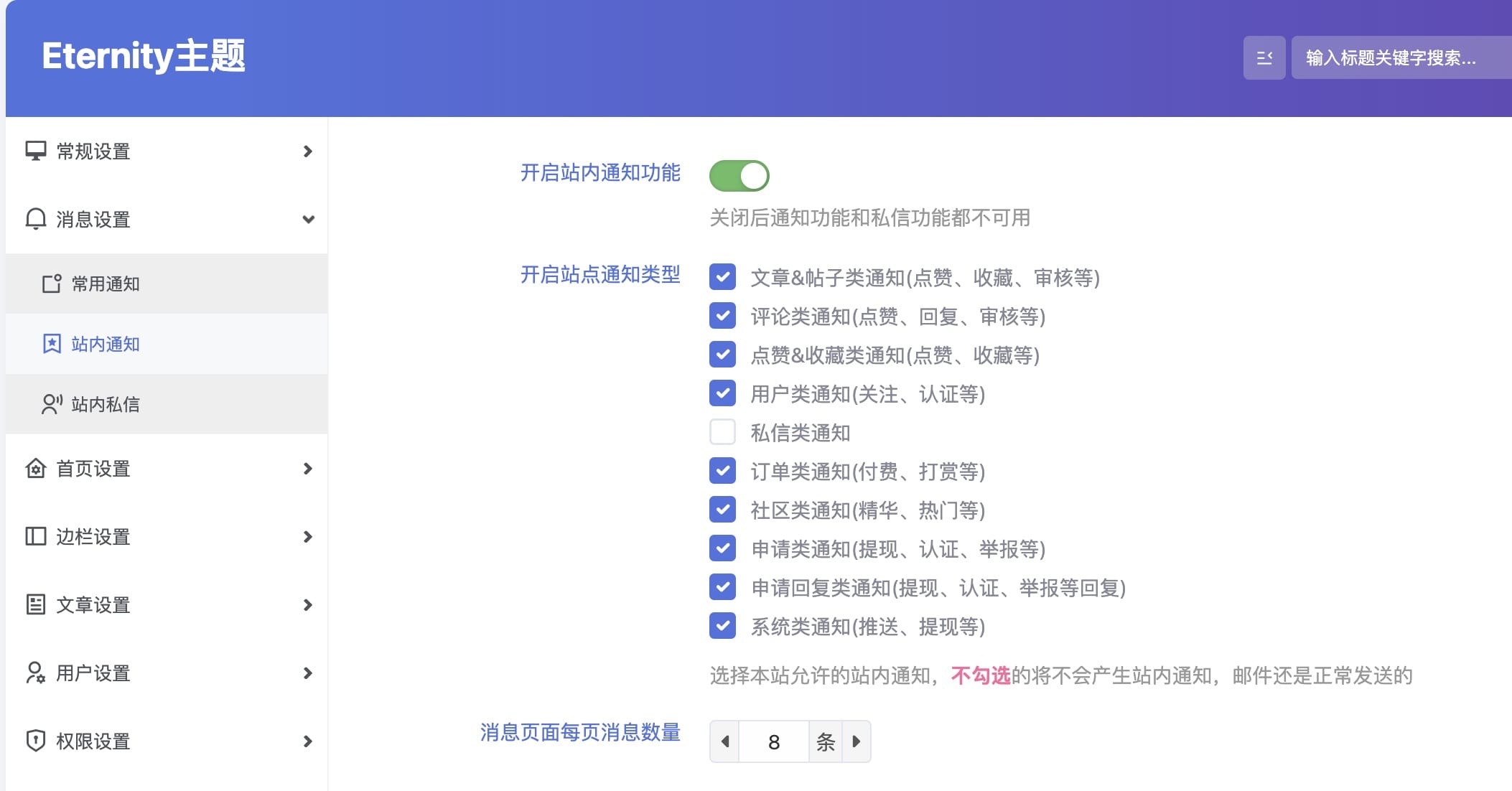The height and width of the screenshot is (791, 1512).
Task: Focus the title keyword search field
Action: (1400, 57)
